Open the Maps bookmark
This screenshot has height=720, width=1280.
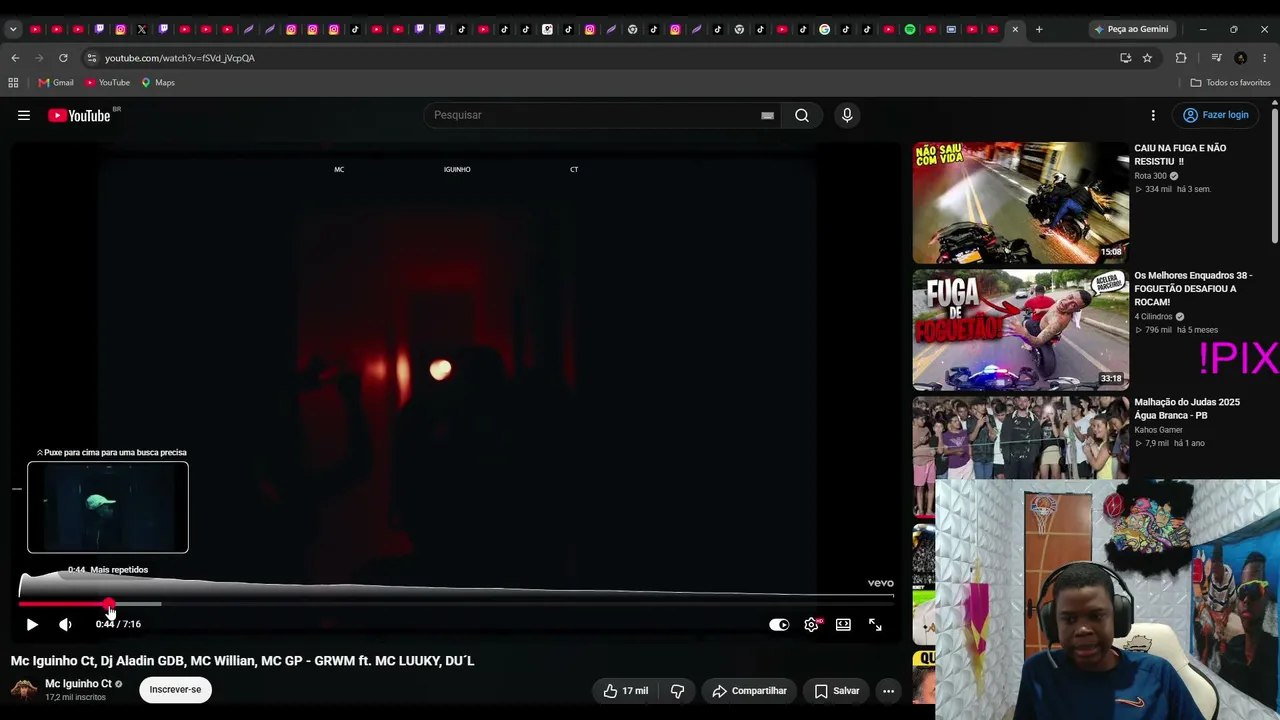(158, 83)
